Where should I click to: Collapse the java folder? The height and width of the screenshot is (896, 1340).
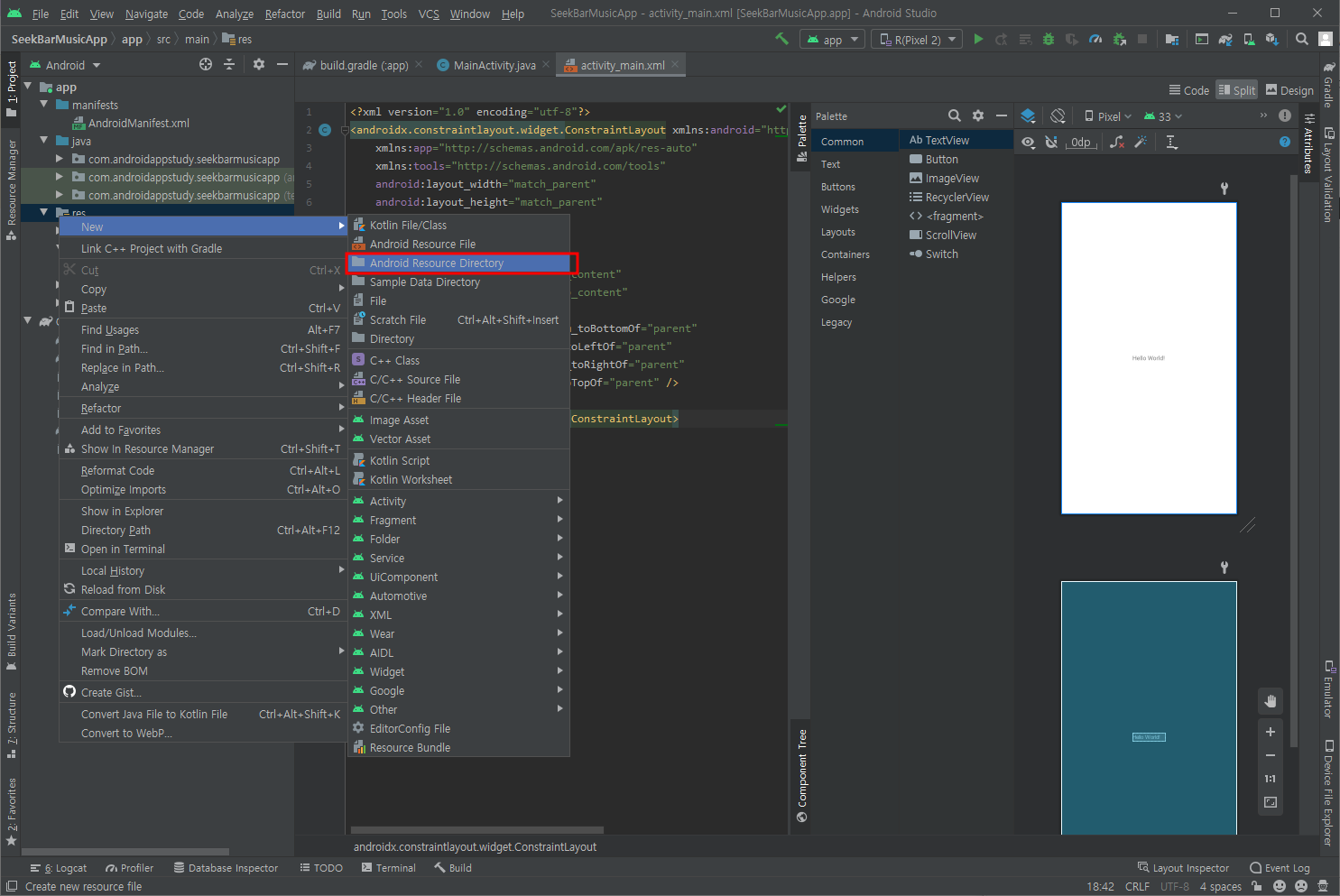[x=44, y=141]
